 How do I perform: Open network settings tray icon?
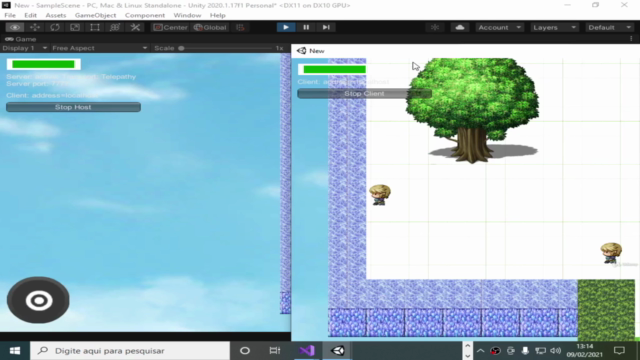540,351
